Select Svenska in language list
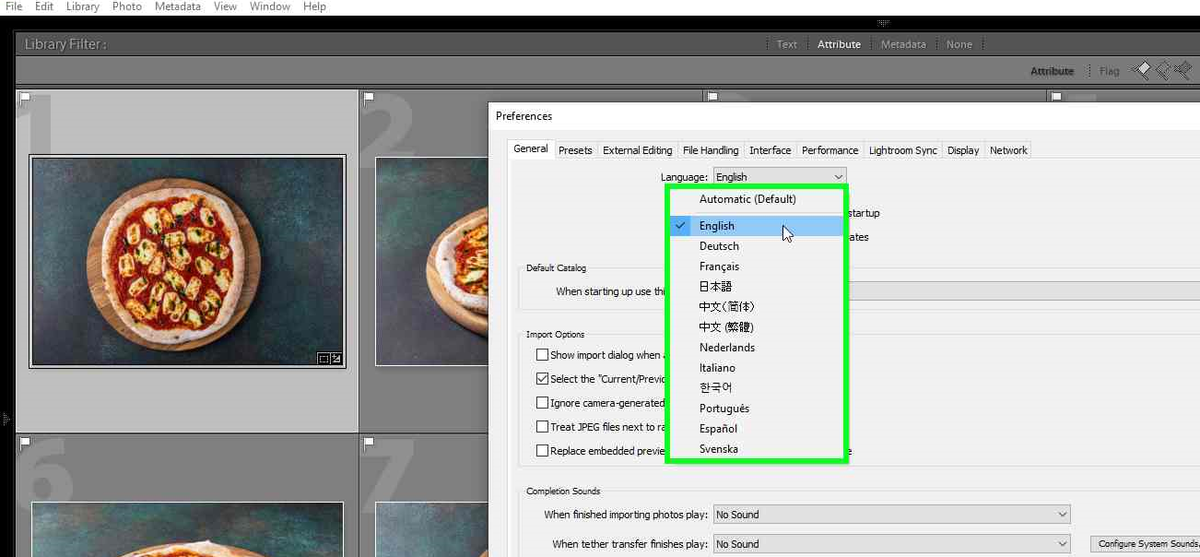Viewport: 1200px width, 557px height. [756, 449]
